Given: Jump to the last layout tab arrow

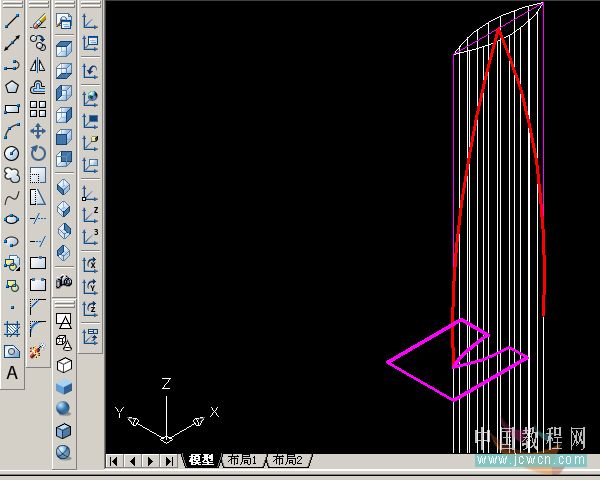Looking at the screenshot, I should 169,461.
